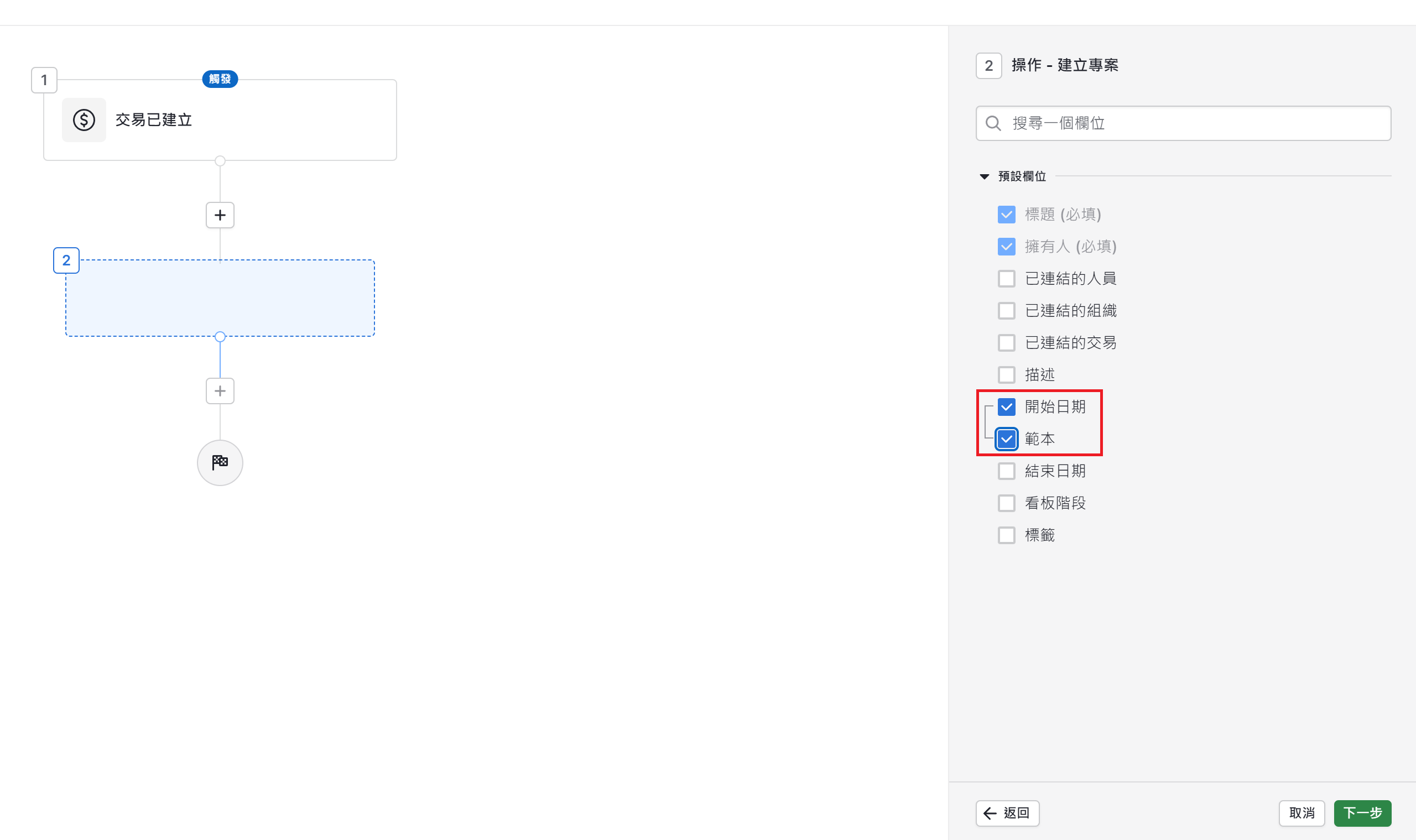The image size is (1416, 840).
Task: Uncheck the 開始日期 checkbox
Action: click(x=1006, y=407)
